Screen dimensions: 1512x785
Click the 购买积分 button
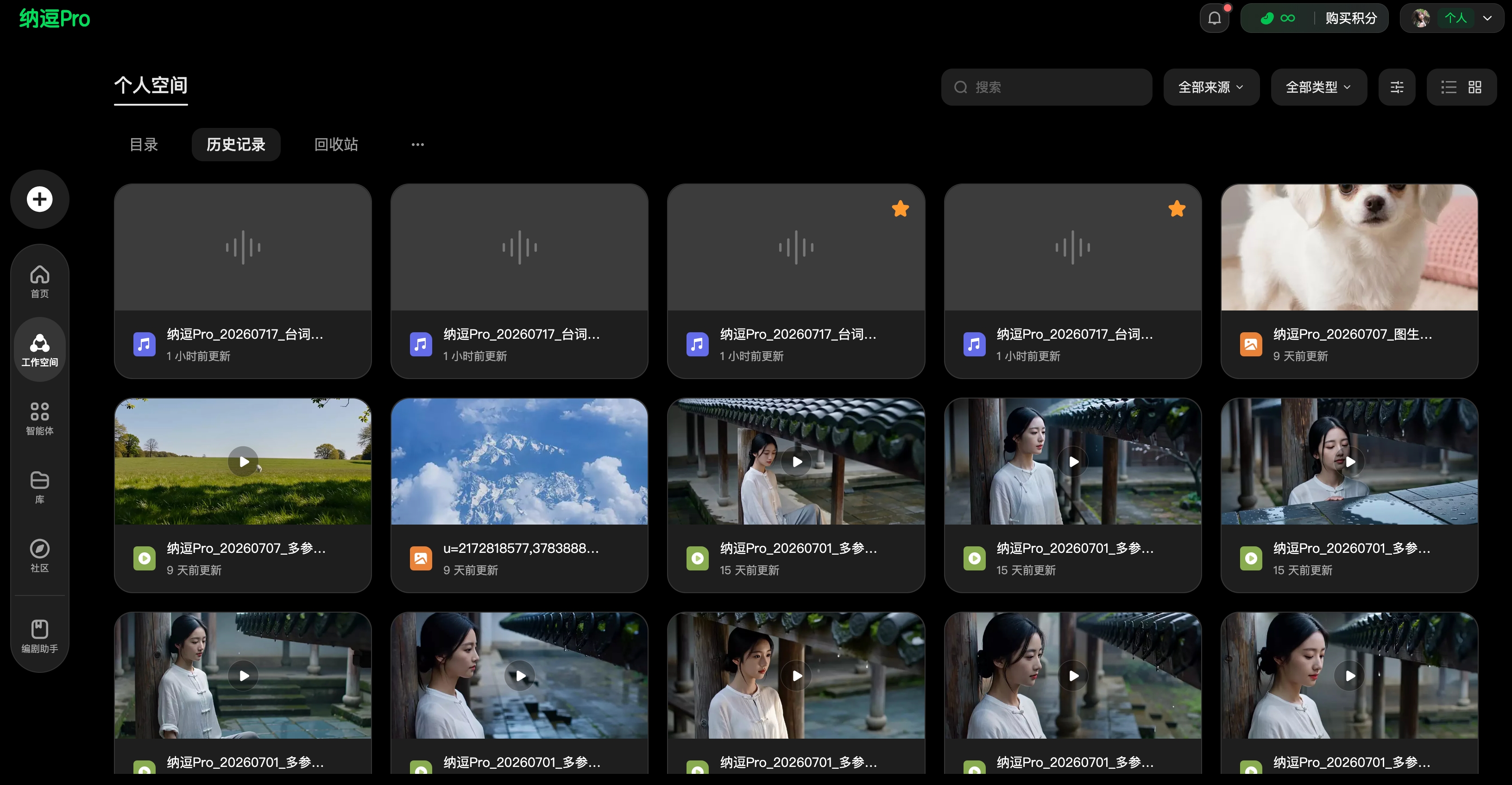coord(1351,18)
